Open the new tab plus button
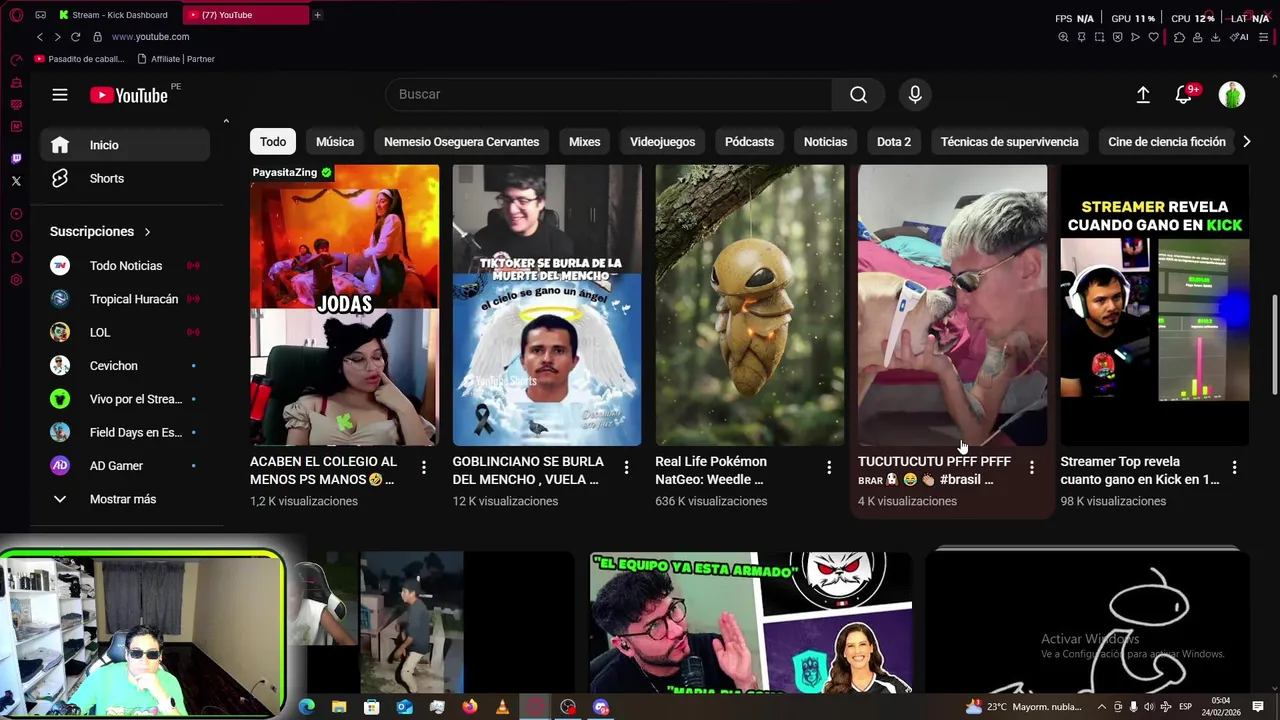This screenshot has height=720, width=1280. click(x=317, y=15)
